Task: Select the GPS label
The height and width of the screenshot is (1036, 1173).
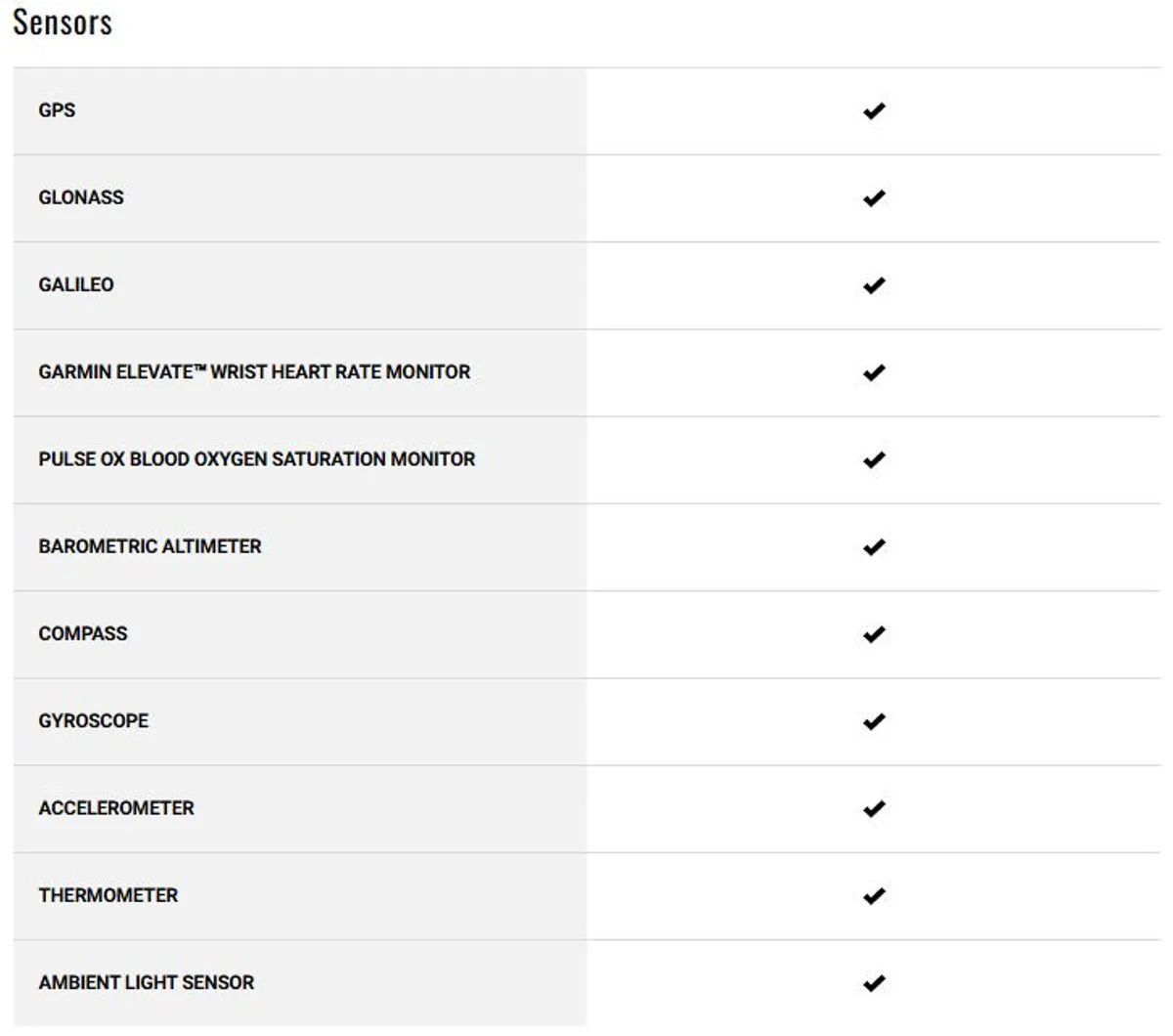Action: tap(57, 110)
